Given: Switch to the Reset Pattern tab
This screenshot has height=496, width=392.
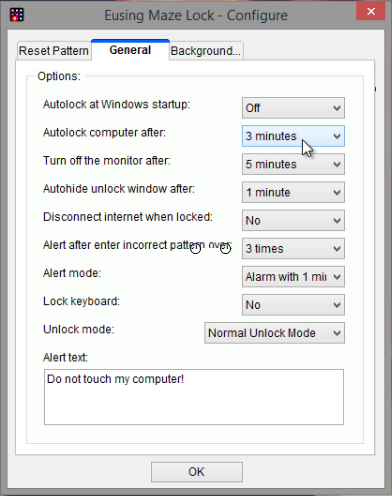Looking at the screenshot, I should click(54, 51).
